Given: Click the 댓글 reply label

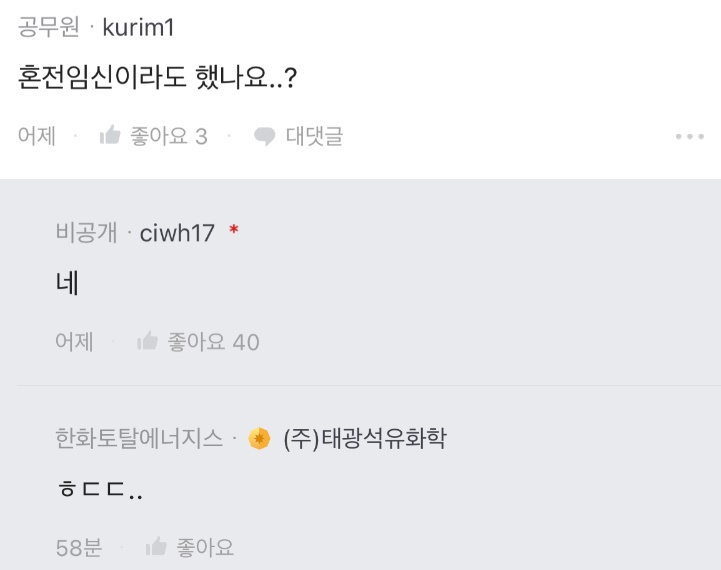Looking at the screenshot, I should click(314, 136).
